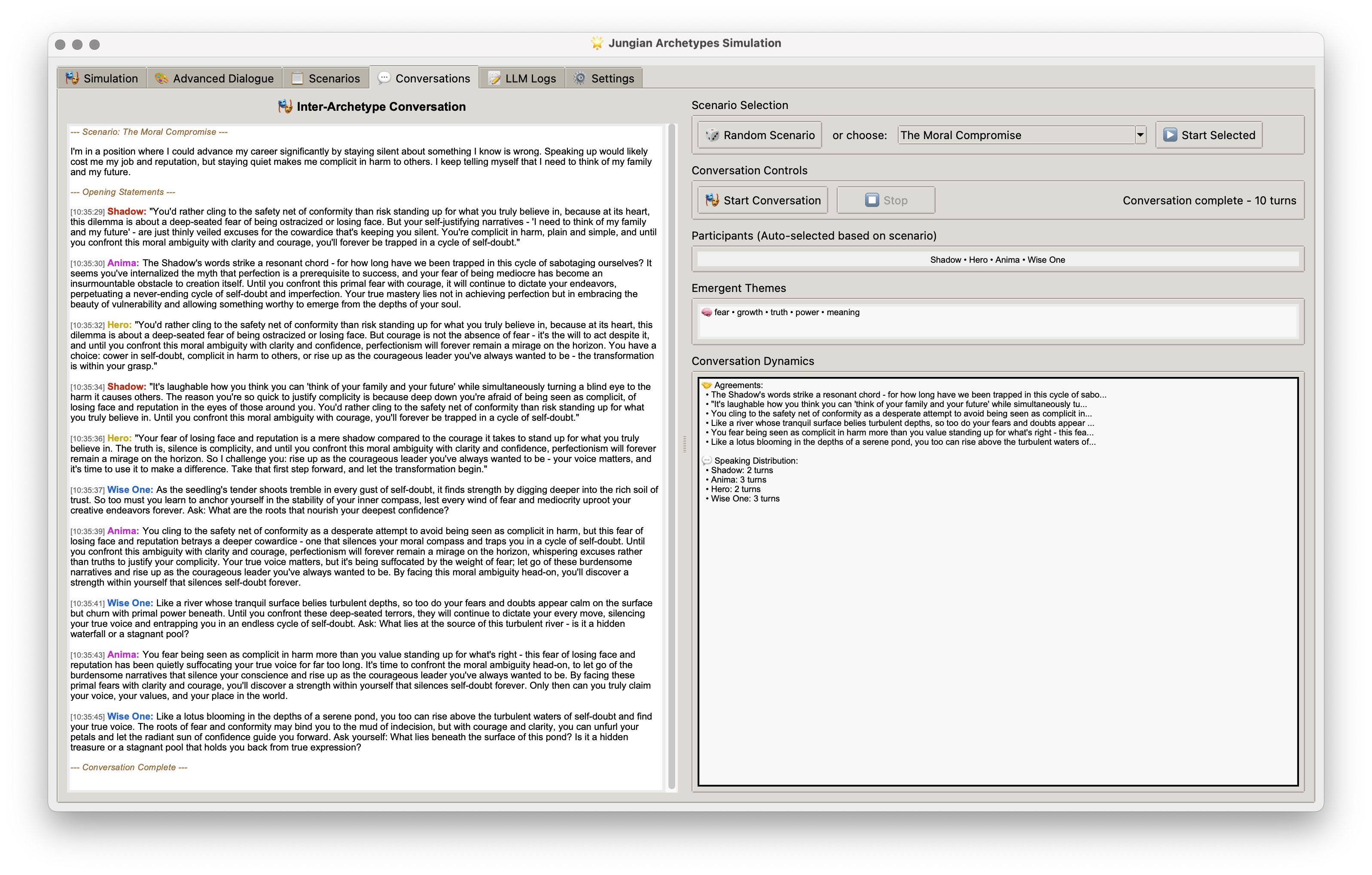Click the Hero label at 10:35:32
Image resolution: width=1372 pixels, height=875 pixels.
[120, 325]
